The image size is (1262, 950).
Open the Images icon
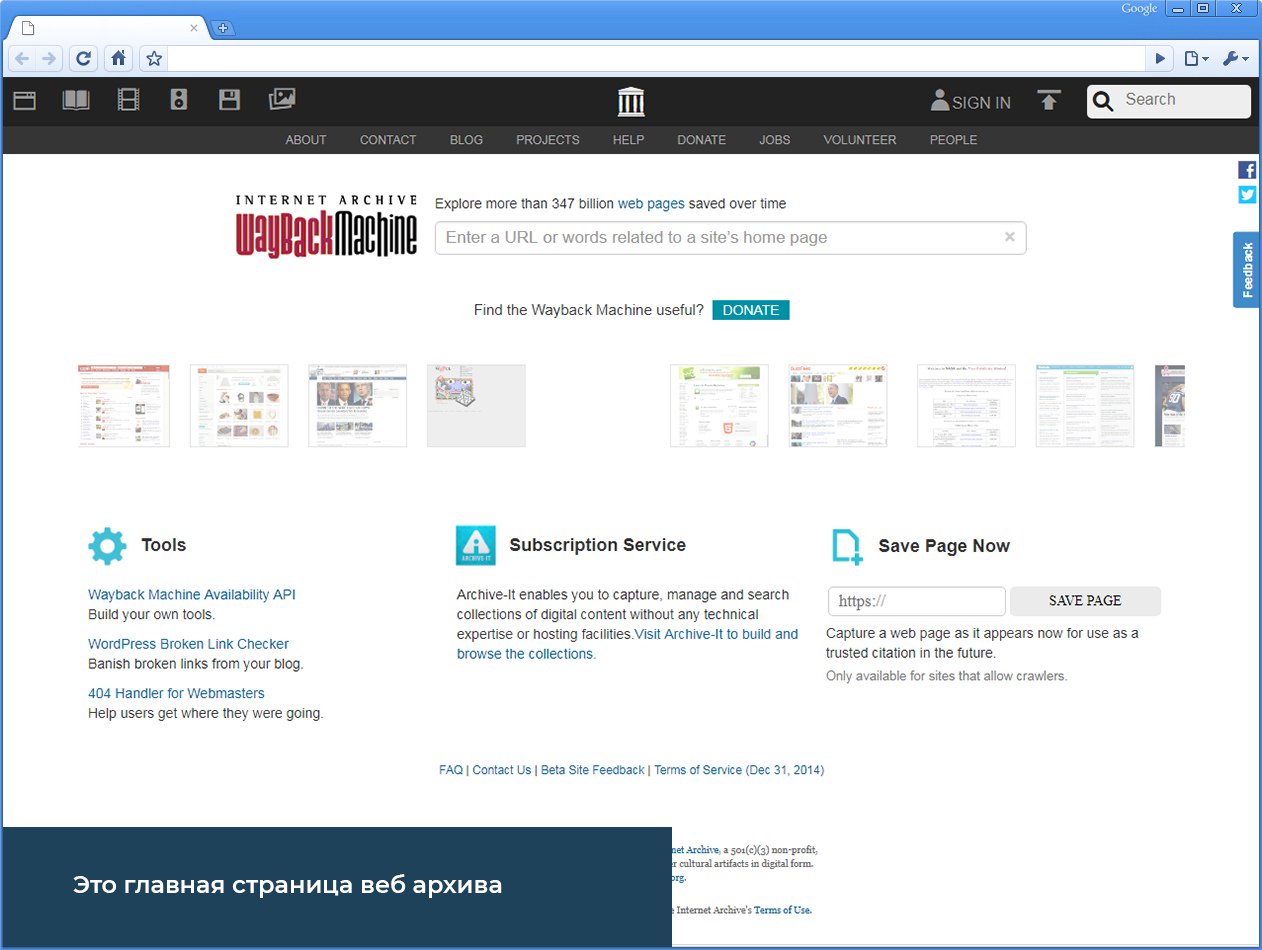click(282, 99)
